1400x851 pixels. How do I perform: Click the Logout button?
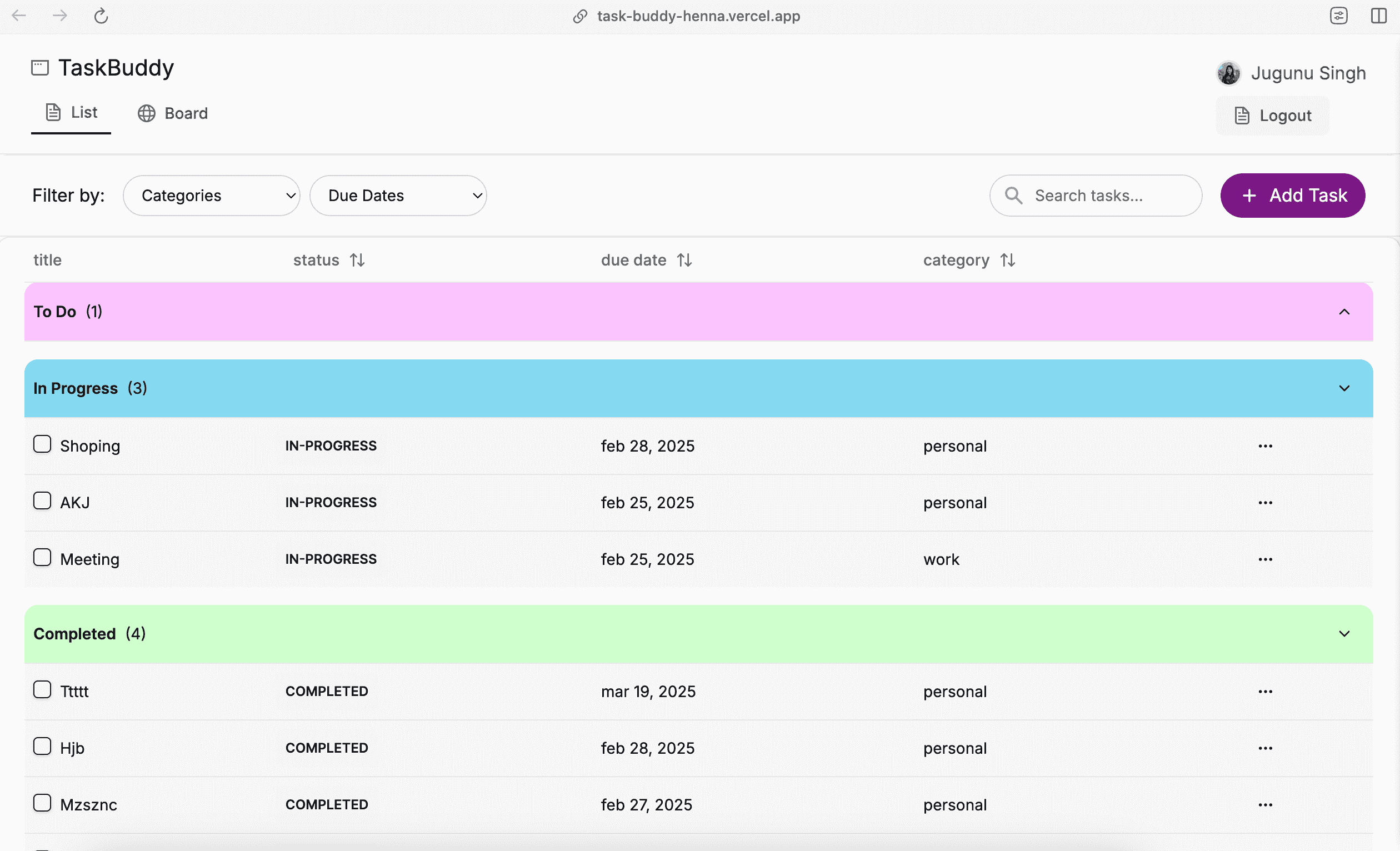click(1272, 116)
